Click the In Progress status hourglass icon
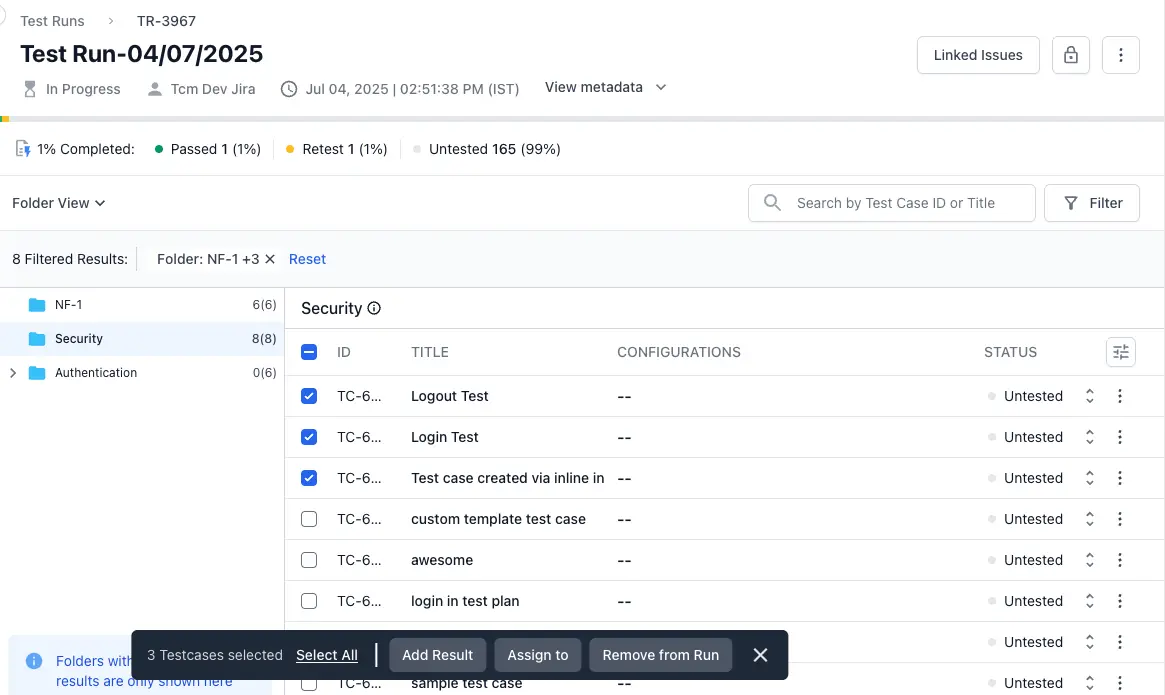 (29, 88)
